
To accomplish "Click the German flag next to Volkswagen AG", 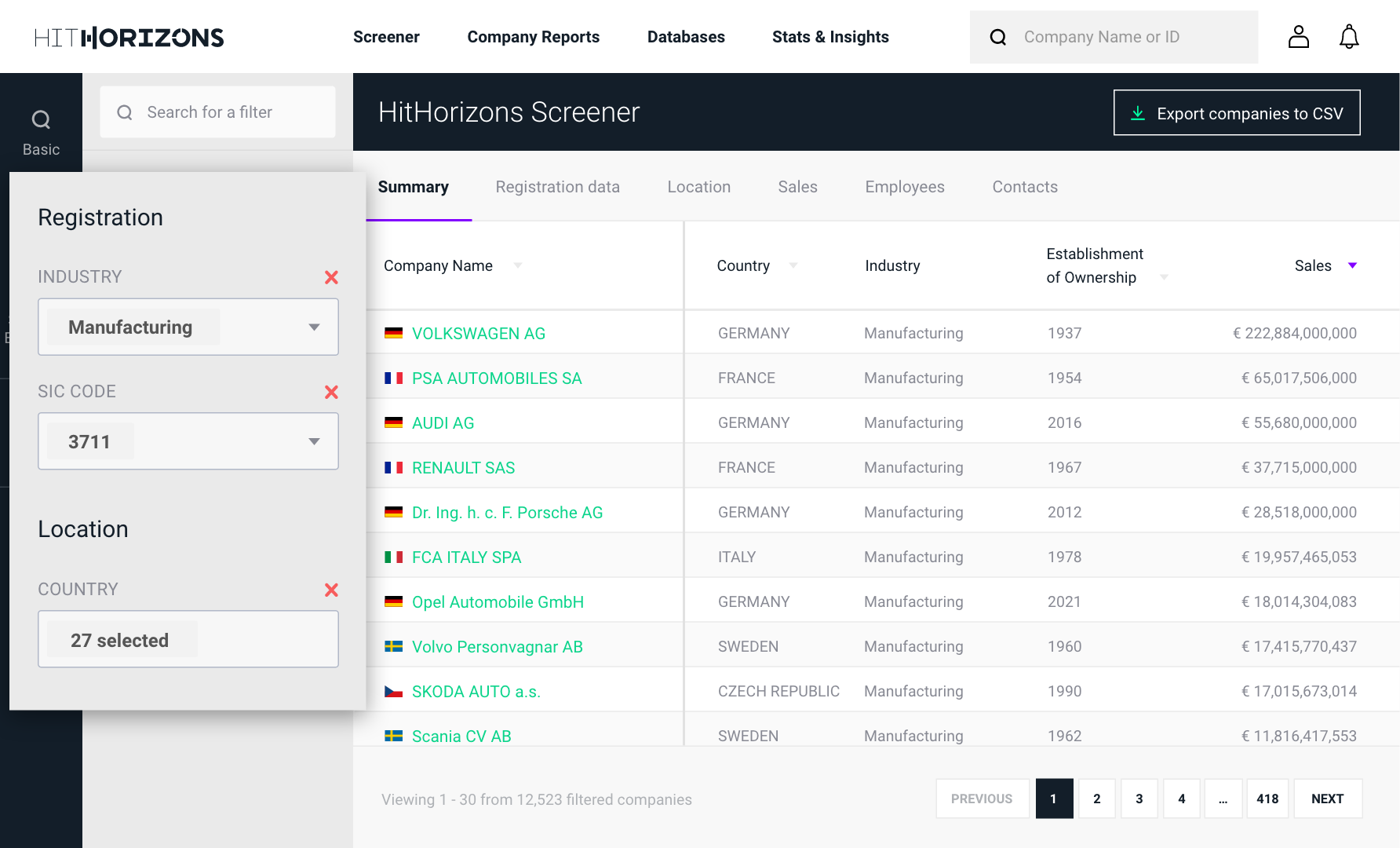I will coord(393,333).
